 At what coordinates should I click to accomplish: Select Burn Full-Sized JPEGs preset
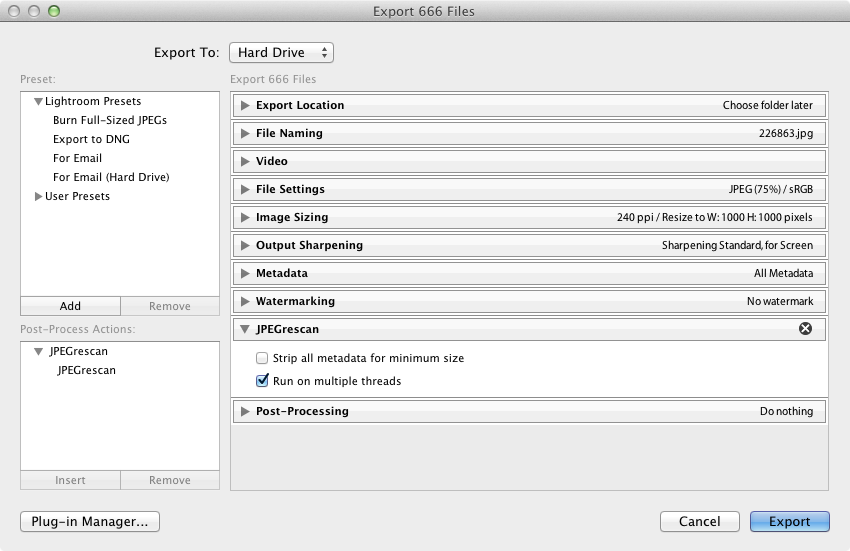click(110, 120)
